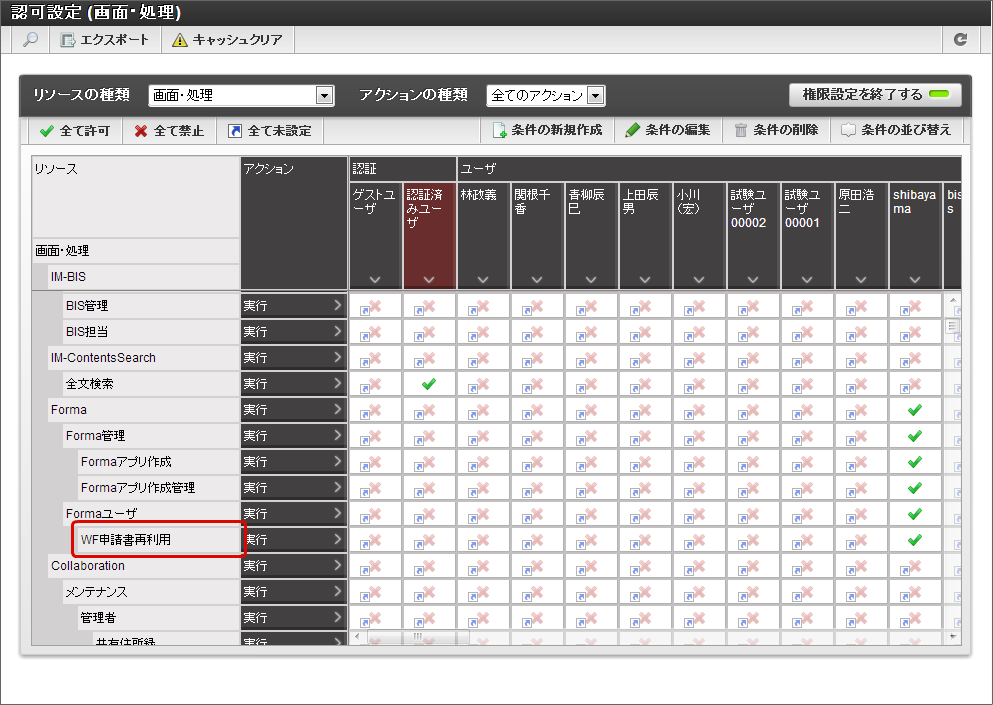The image size is (993, 705).
Task: Toggle BIS担当 permission for 林政義
Action: pos(483,332)
